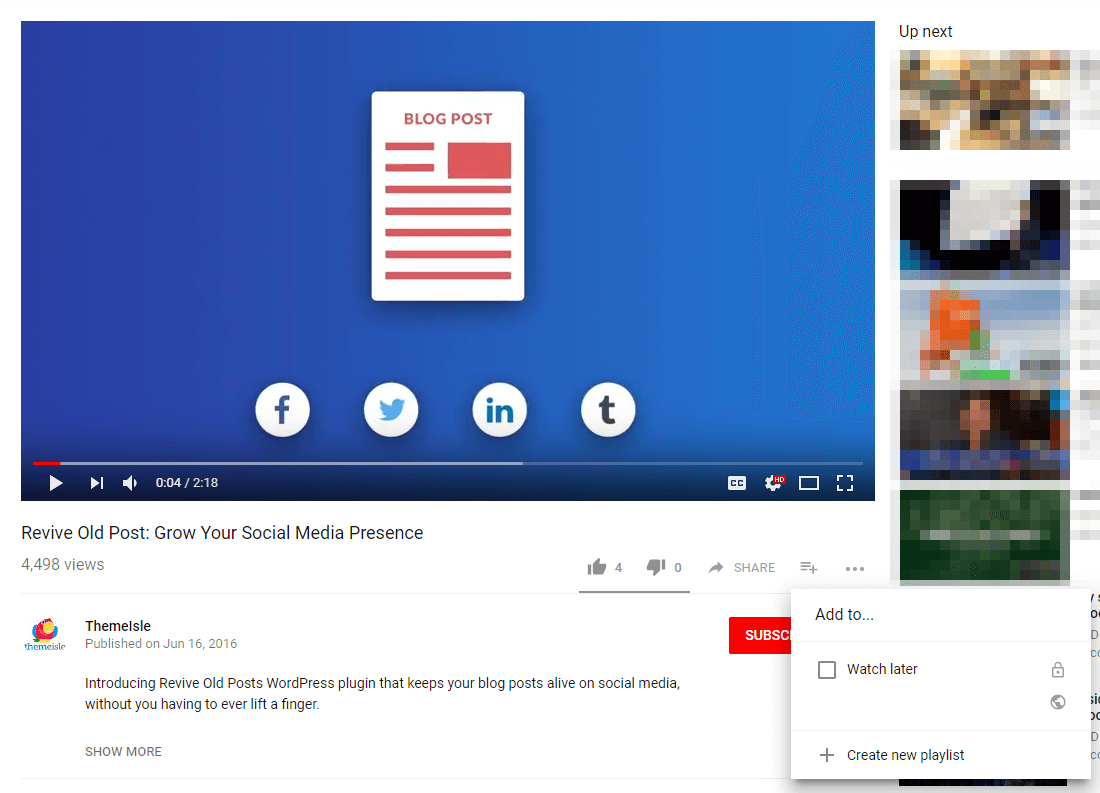Play the video
The width and height of the screenshot is (1100, 793).
pos(55,483)
